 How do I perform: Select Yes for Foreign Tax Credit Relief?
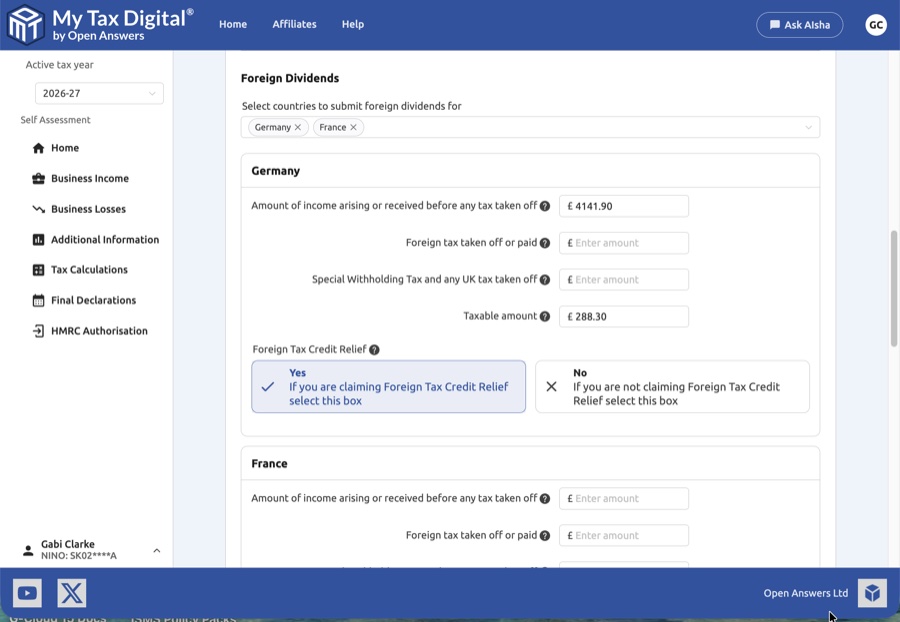click(388, 387)
